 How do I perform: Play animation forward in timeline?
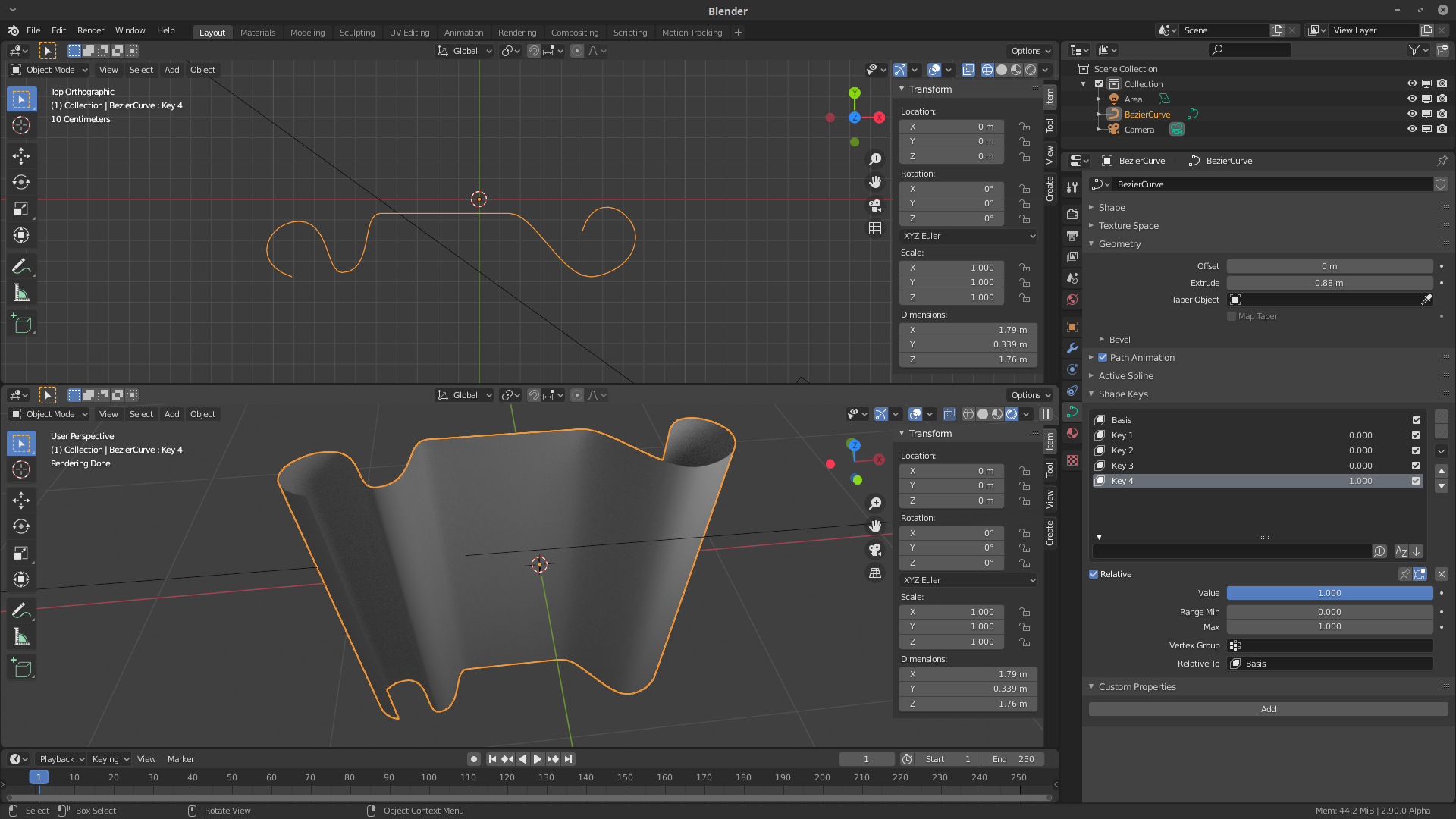538,759
